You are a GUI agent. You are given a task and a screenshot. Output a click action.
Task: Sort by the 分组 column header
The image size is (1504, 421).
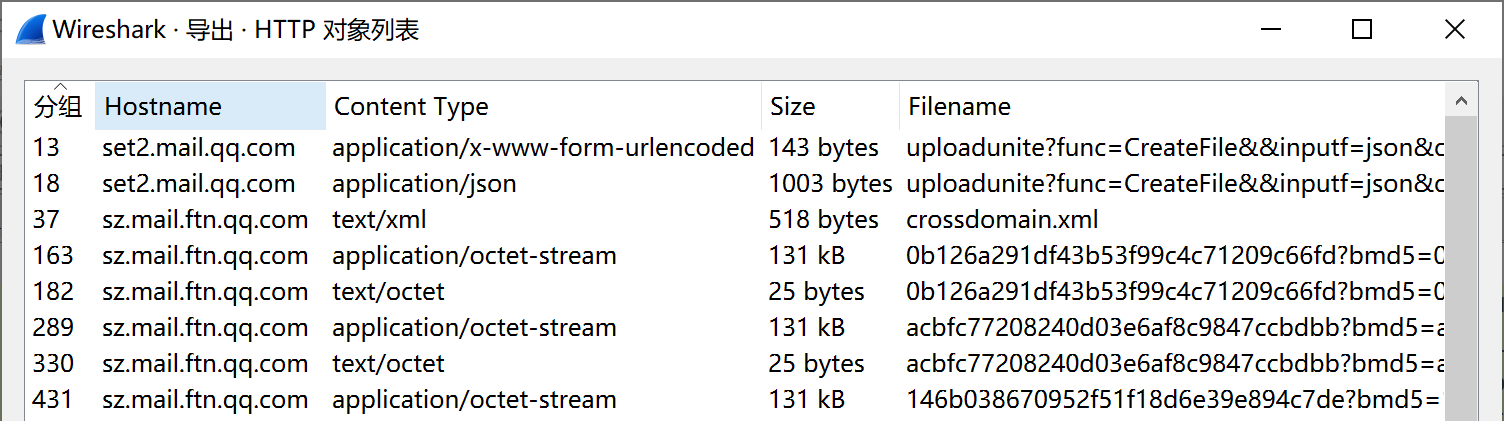[x=59, y=106]
